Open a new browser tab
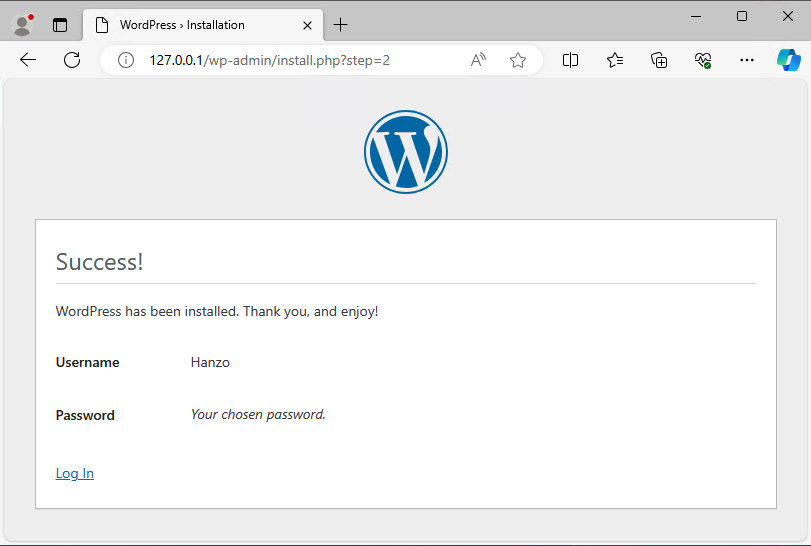 (341, 25)
